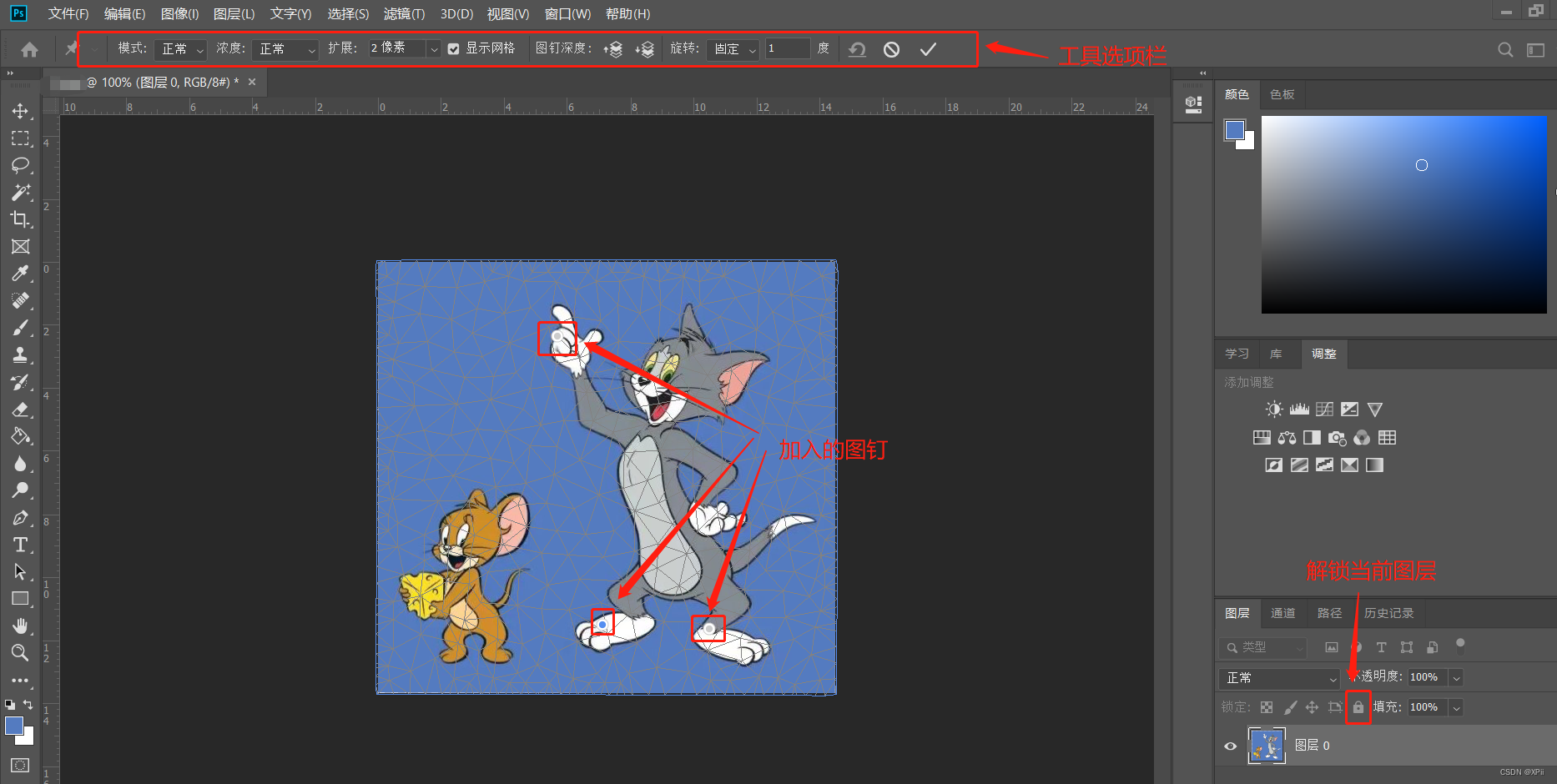
Task: Select the Eraser tool
Action: tap(20, 410)
